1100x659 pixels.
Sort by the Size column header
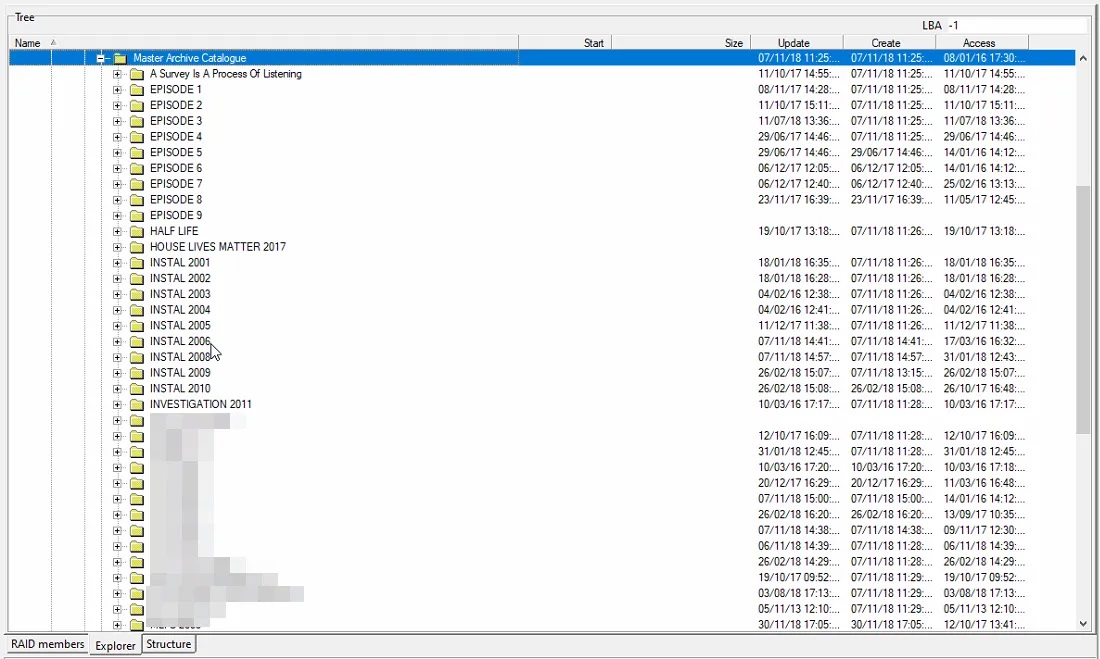733,43
